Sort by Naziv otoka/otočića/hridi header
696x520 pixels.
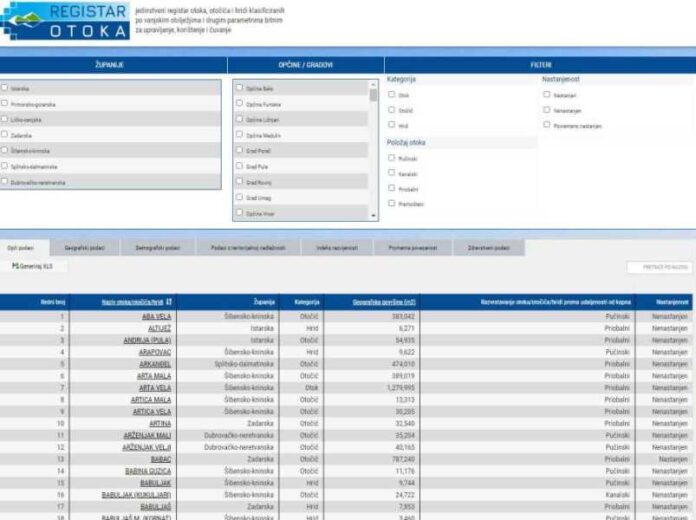131,301
